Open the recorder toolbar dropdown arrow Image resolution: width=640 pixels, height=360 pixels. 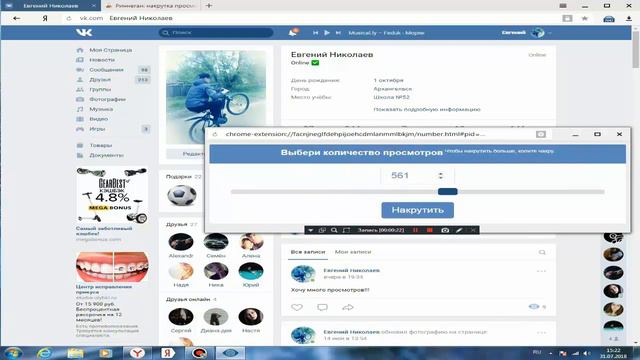pyautogui.click(x=311, y=230)
